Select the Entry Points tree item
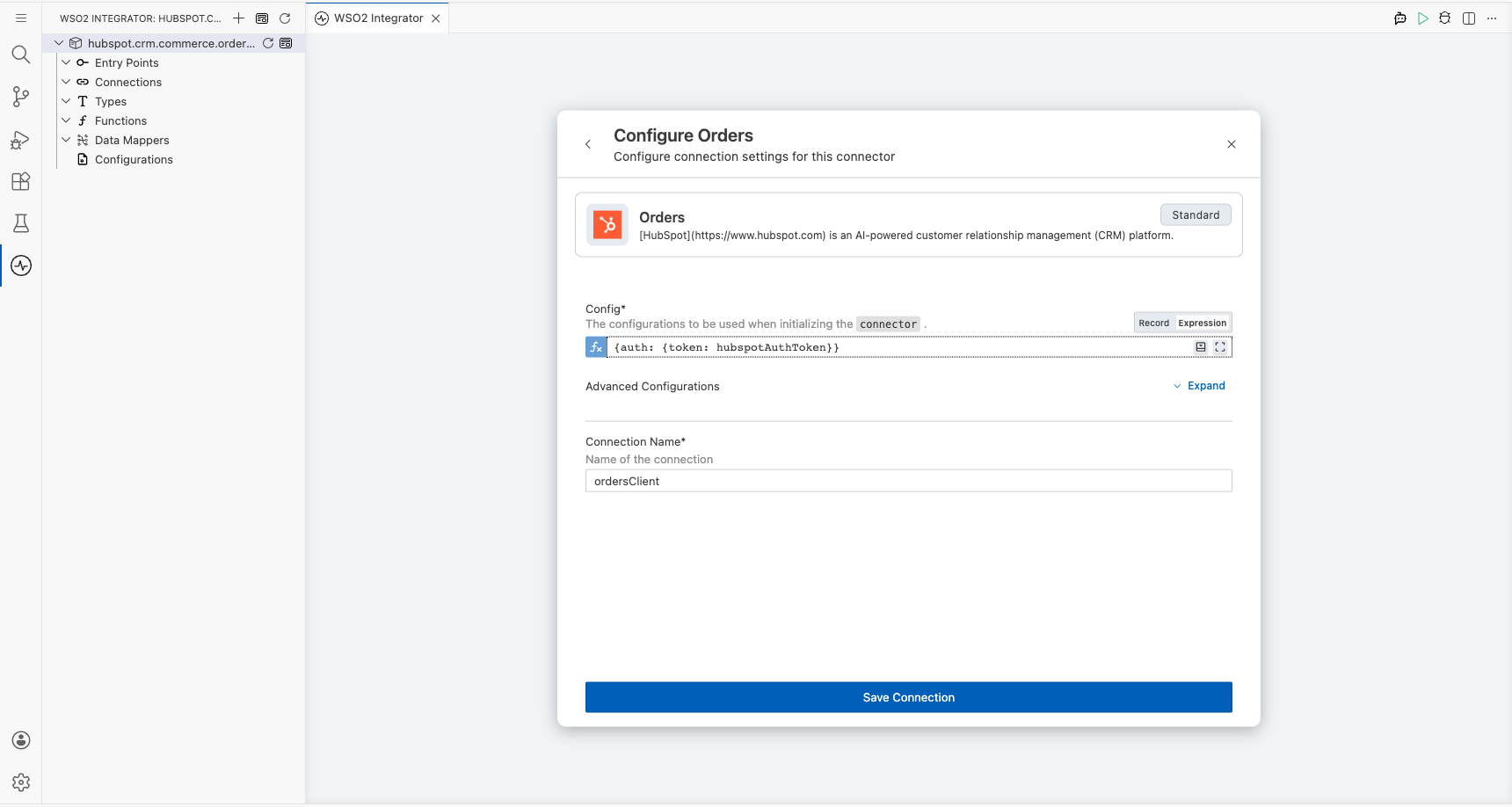The width and height of the screenshot is (1512, 807). (x=127, y=62)
